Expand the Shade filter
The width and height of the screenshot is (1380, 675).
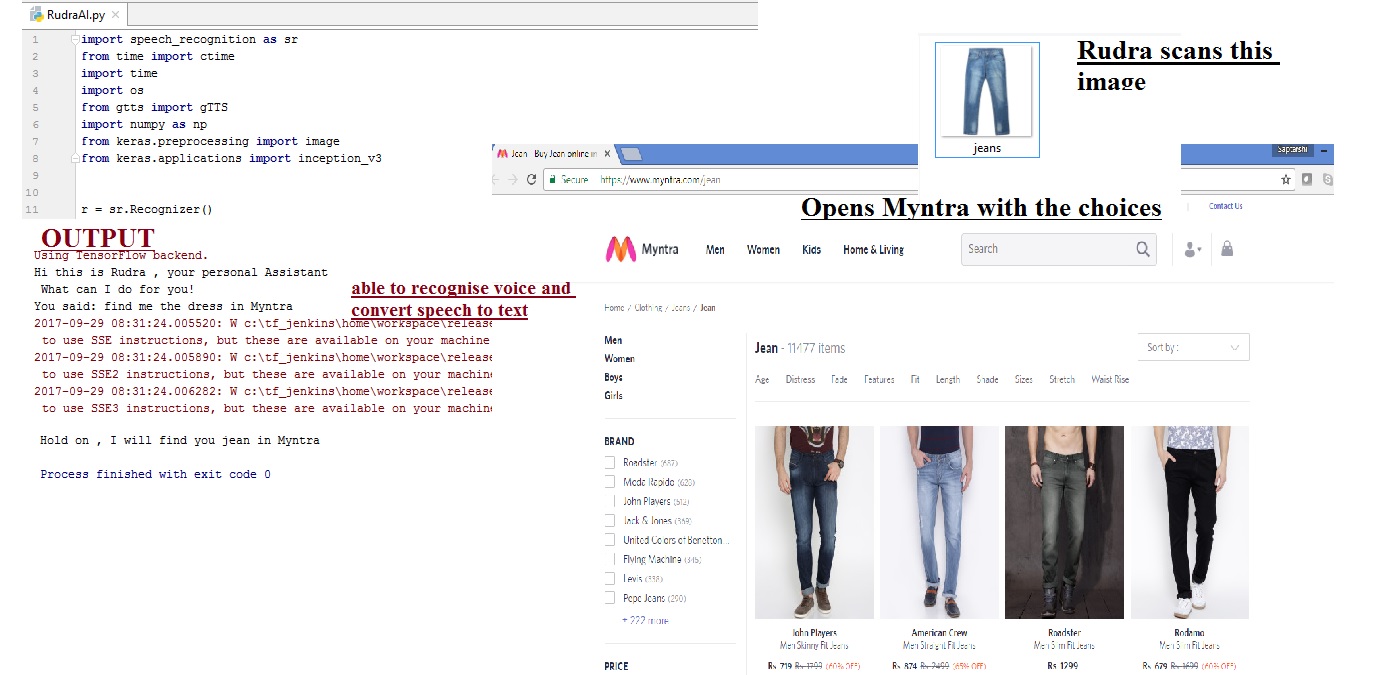pos(987,380)
